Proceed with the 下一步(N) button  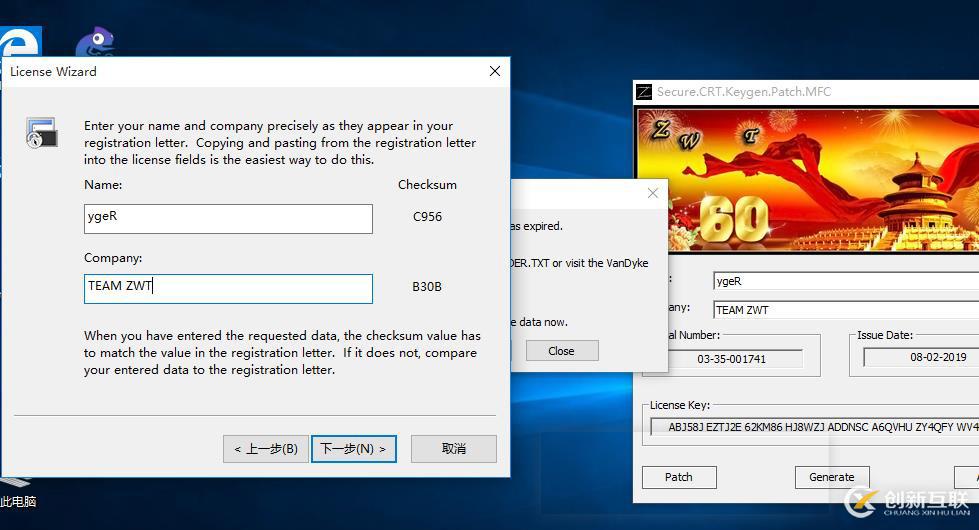tap(354, 449)
